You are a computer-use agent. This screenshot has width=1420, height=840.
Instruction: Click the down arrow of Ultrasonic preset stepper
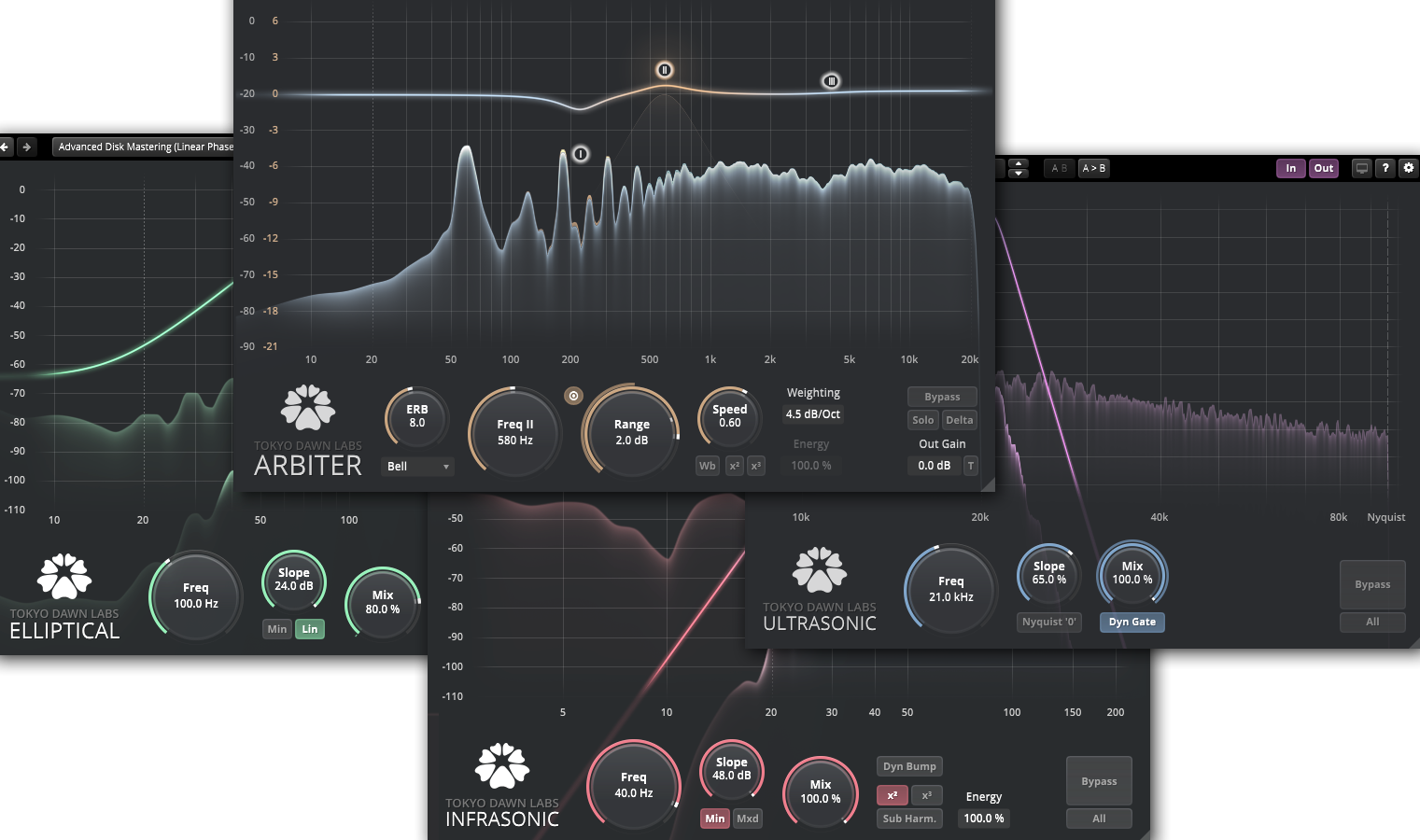tap(1019, 173)
